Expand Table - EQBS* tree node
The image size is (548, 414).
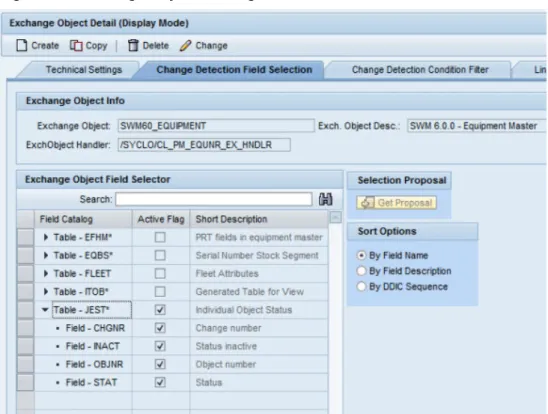click(x=45, y=256)
